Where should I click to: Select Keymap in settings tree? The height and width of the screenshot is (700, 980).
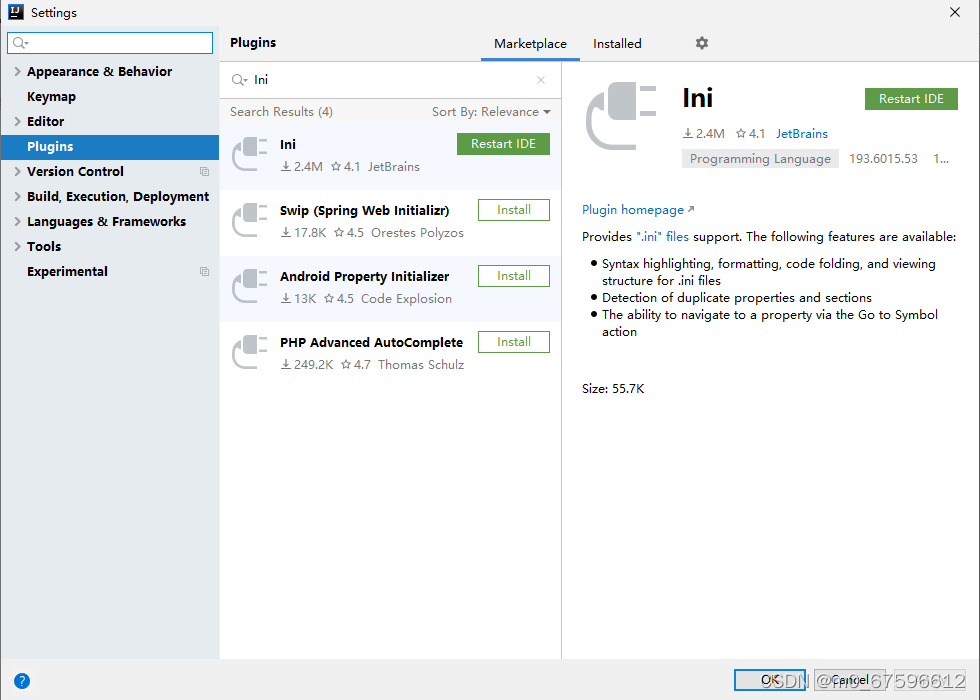coord(51,96)
